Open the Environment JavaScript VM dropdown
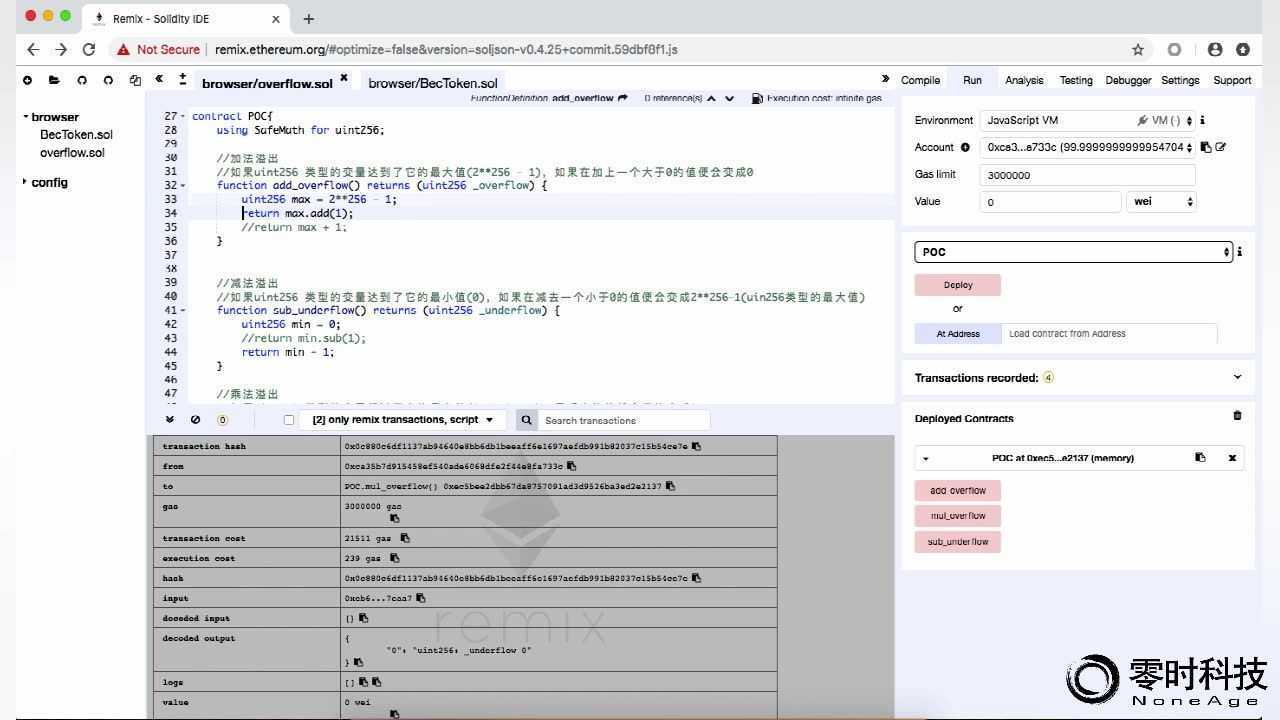 [1087, 120]
